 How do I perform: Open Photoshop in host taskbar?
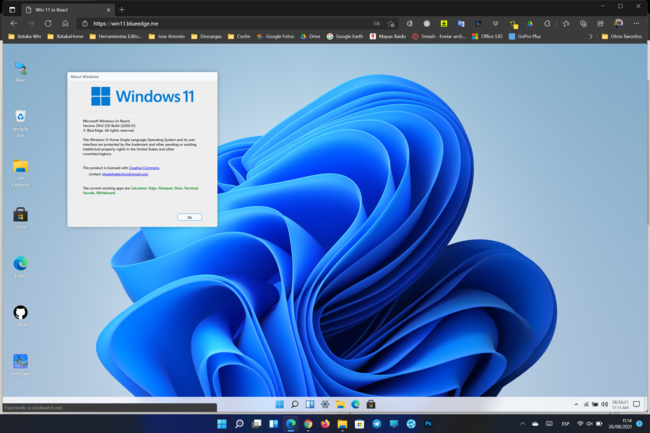click(x=428, y=423)
